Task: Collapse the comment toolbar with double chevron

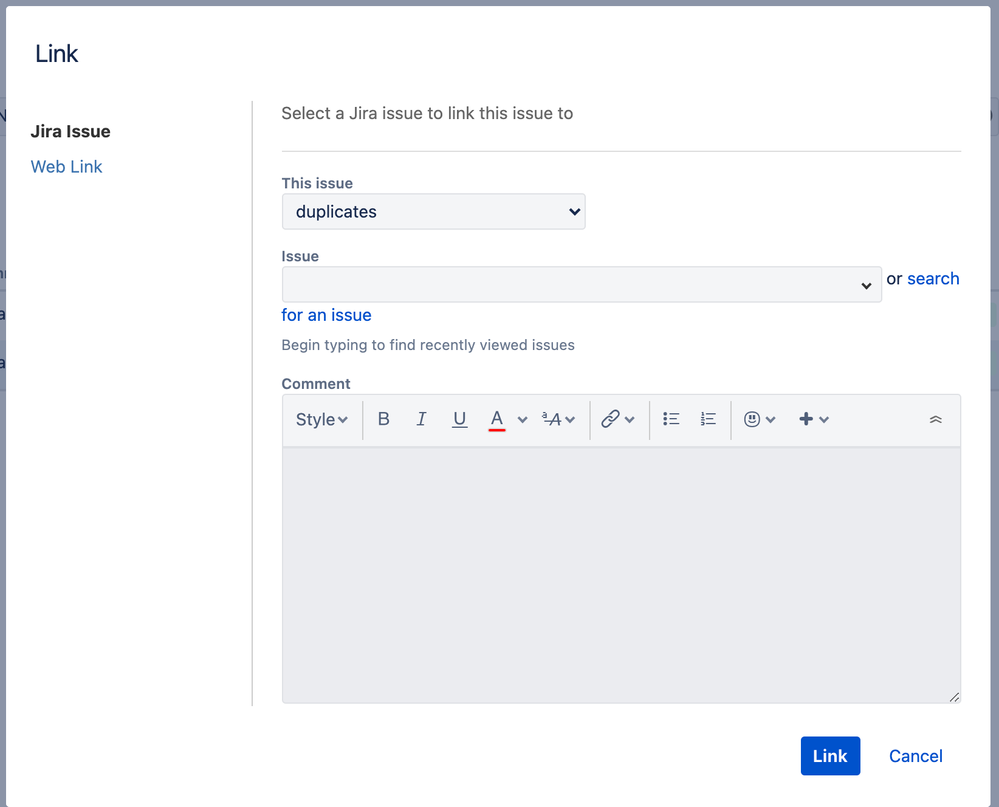Action: pos(935,420)
